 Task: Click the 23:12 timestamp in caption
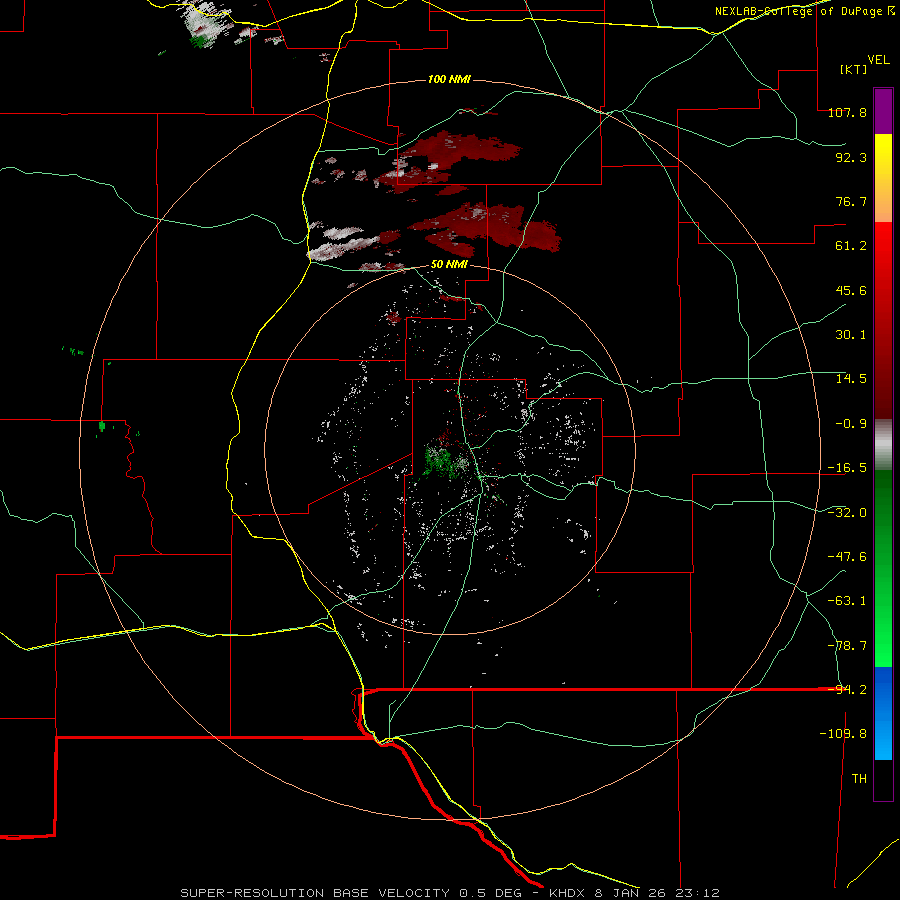point(697,893)
